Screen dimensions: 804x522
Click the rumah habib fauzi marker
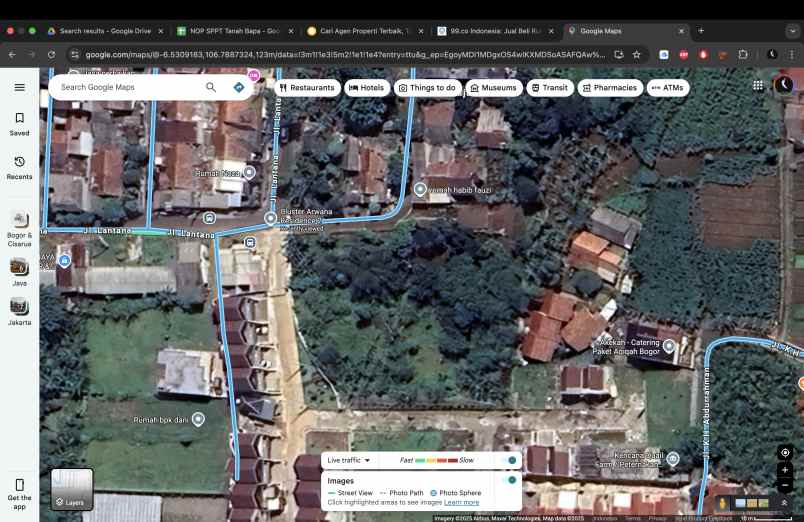420,189
